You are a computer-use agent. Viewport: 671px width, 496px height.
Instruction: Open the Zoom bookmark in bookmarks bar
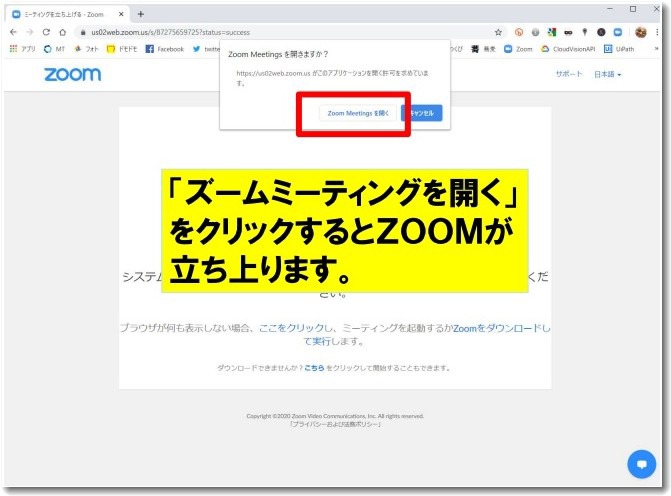click(518, 49)
